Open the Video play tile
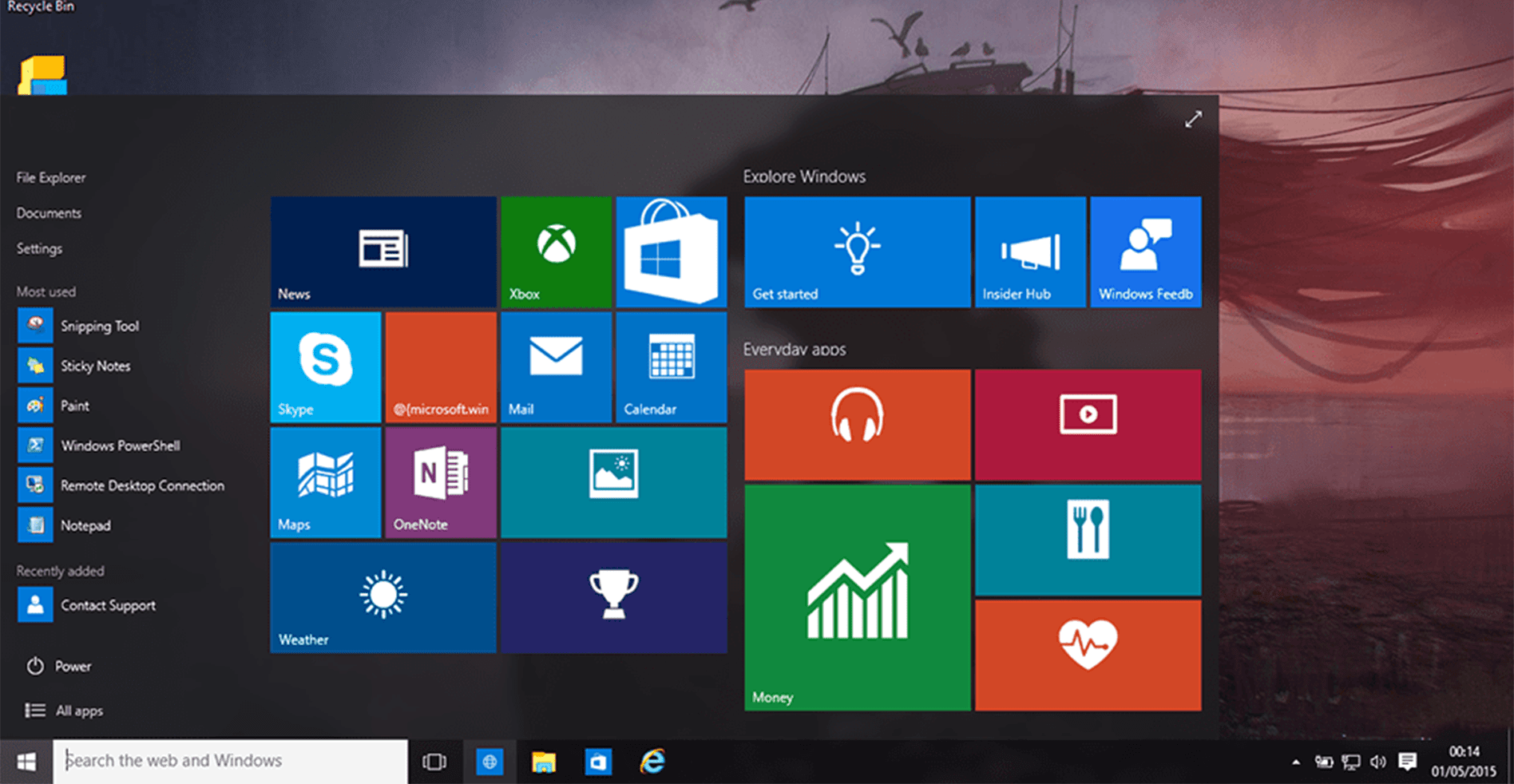Screen dimensions: 1514x784 tap(1088, 425)
